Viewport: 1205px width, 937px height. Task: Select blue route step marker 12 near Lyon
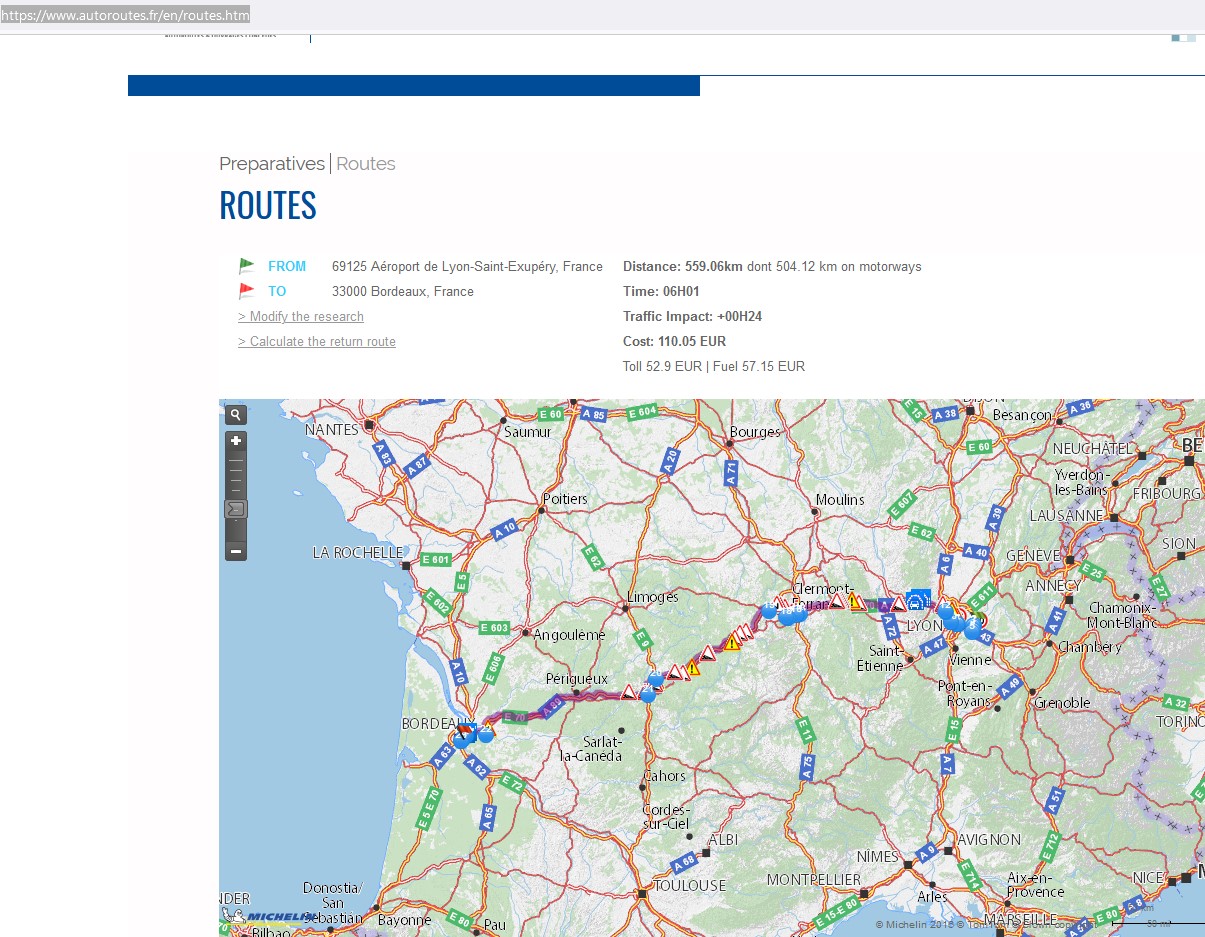945,611
